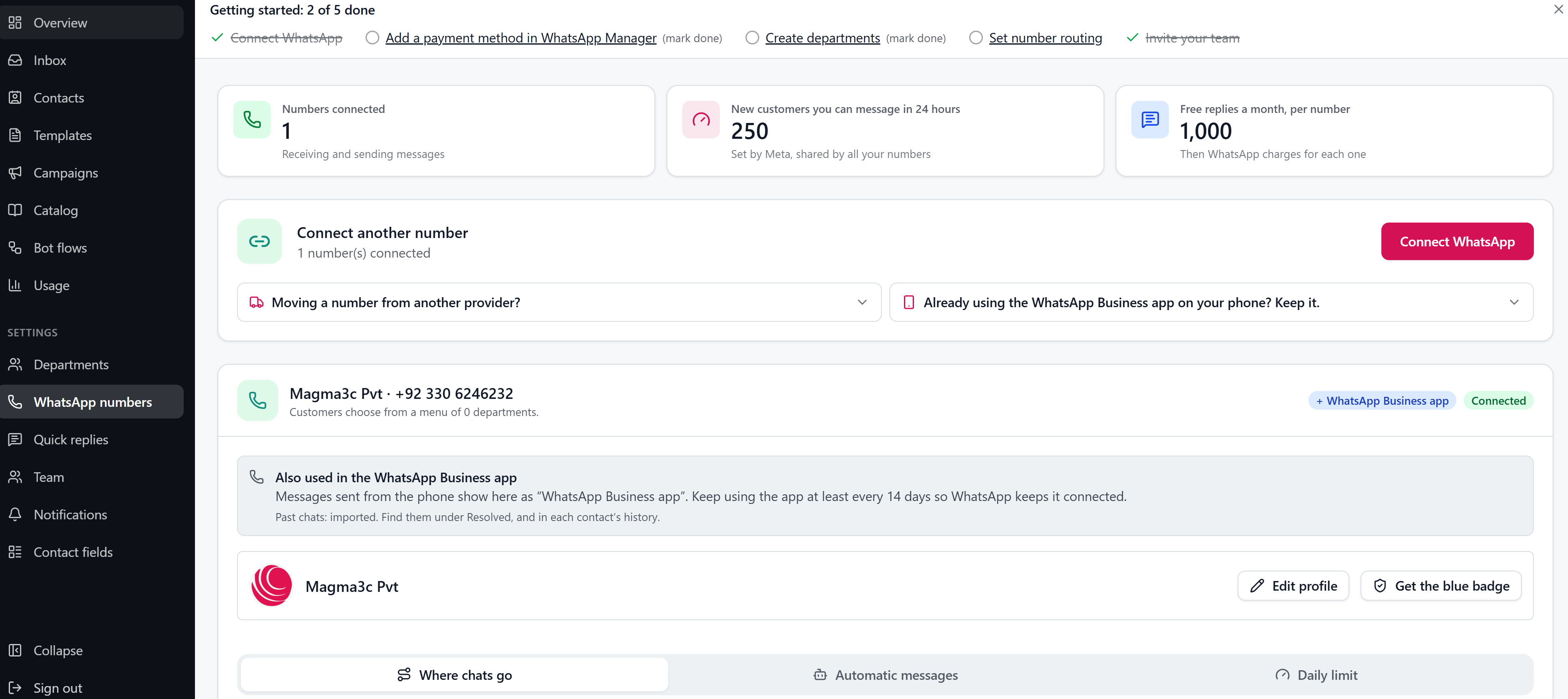Click the Sign out arrow icon
The image size is (1568, 699).
point(15,687)
